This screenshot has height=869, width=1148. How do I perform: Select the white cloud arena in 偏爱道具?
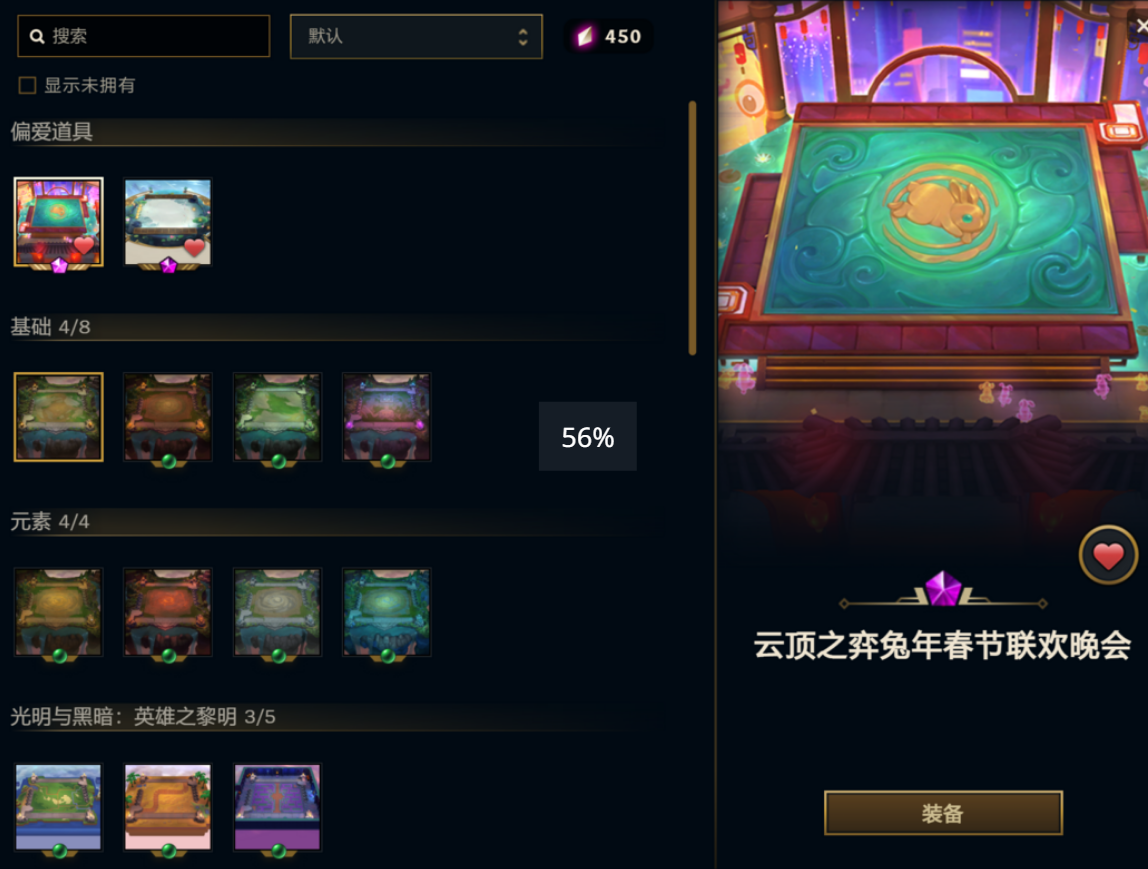pos(168,222)
